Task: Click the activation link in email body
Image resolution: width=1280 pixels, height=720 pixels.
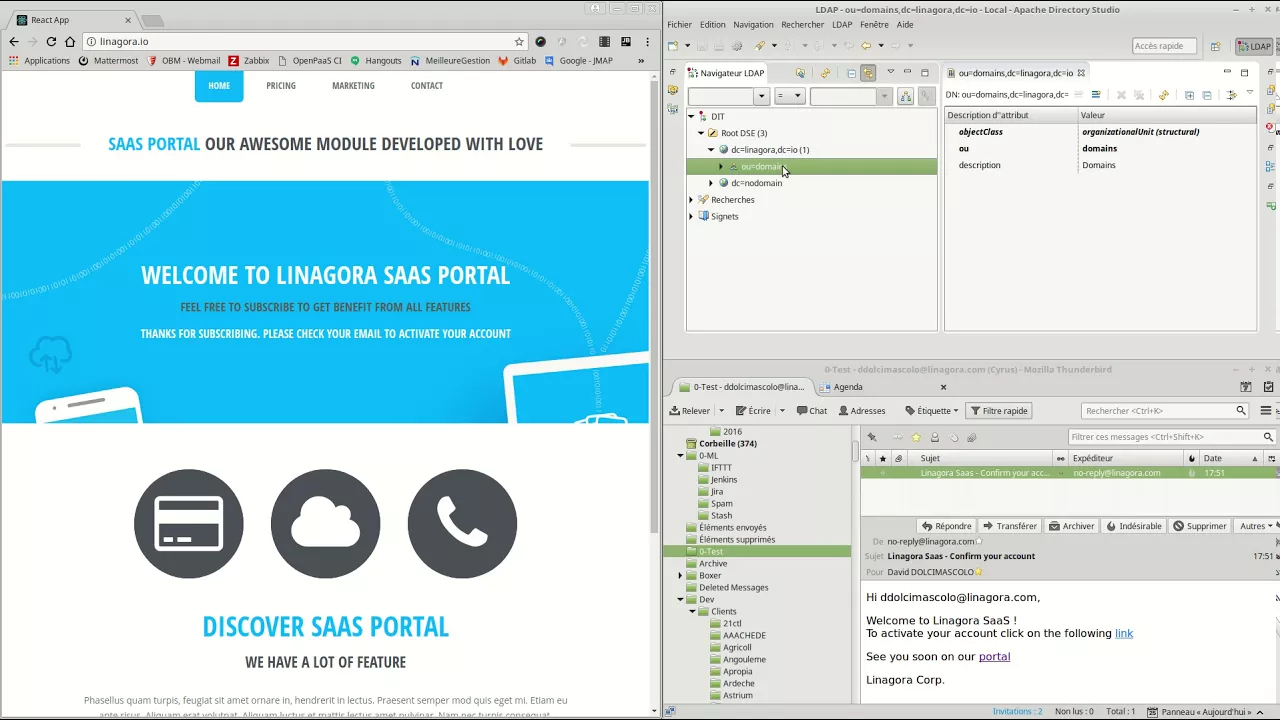Action: tap(1124, 633)
